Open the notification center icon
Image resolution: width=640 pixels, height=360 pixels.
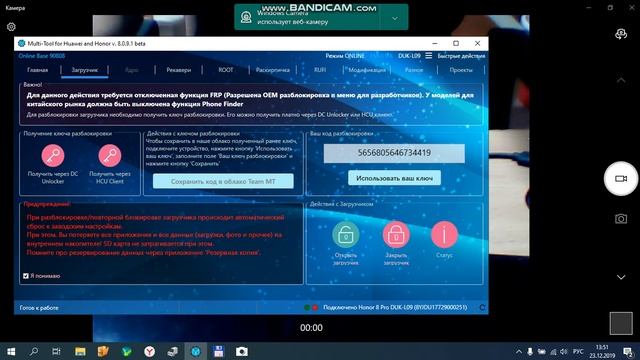pyautogui.click(x=628, y=351)
